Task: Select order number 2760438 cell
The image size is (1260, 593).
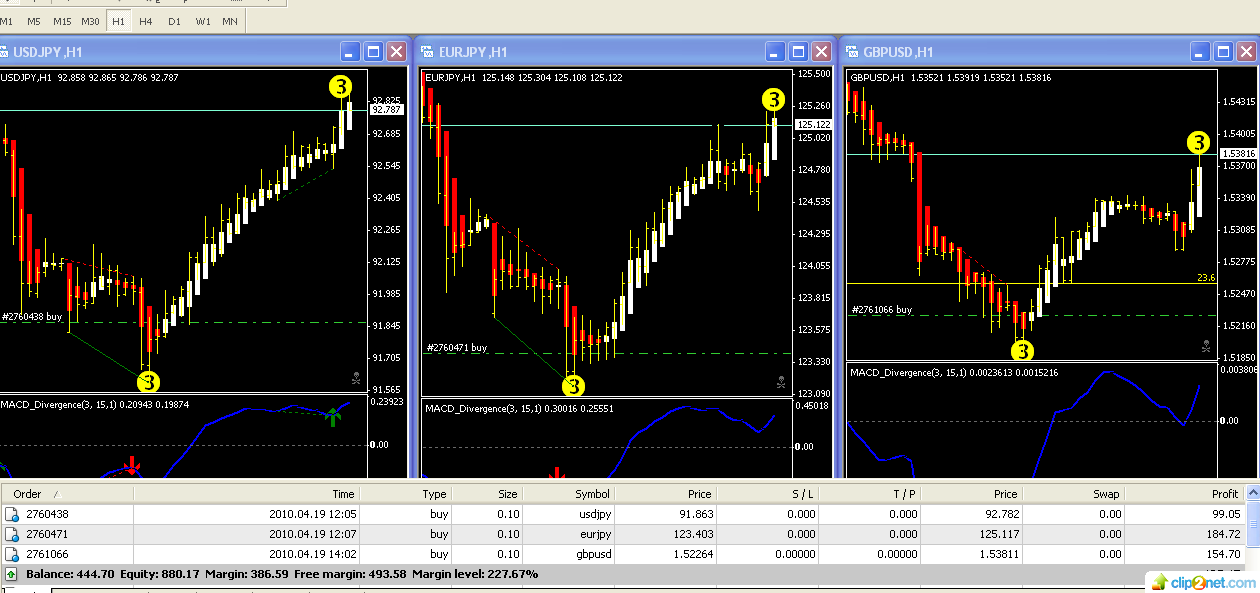Action: [47, 514]
